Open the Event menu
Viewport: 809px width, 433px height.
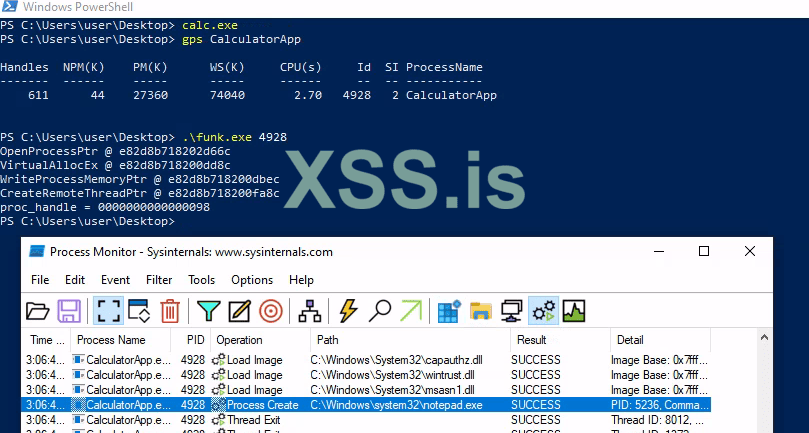(x=116, y=280)
